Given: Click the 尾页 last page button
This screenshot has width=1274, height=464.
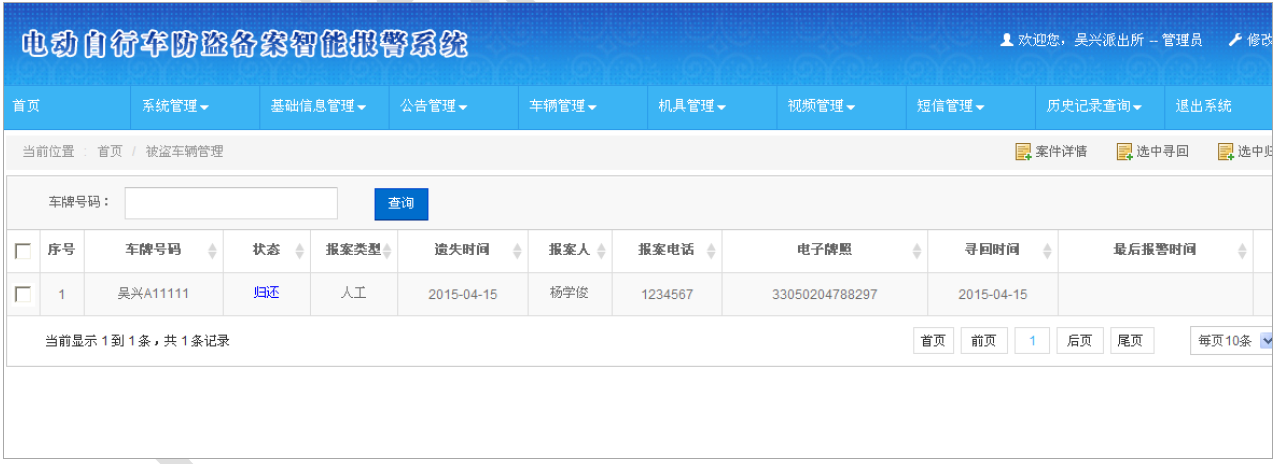Looking at the screenshot, I should point(1131,341).
